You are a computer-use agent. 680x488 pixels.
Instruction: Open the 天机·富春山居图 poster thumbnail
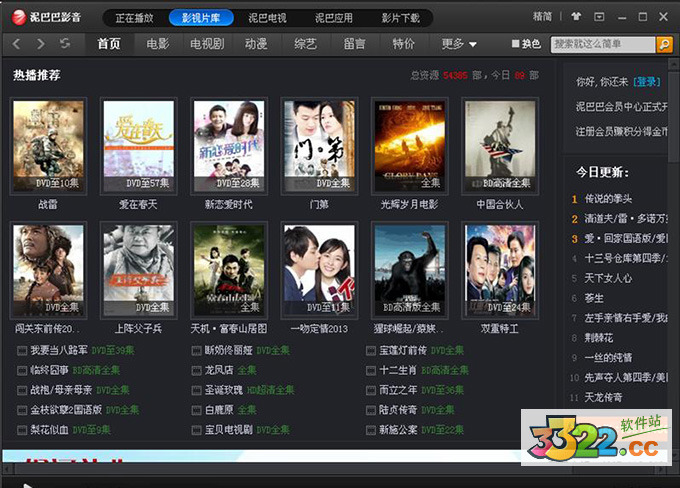229,270
